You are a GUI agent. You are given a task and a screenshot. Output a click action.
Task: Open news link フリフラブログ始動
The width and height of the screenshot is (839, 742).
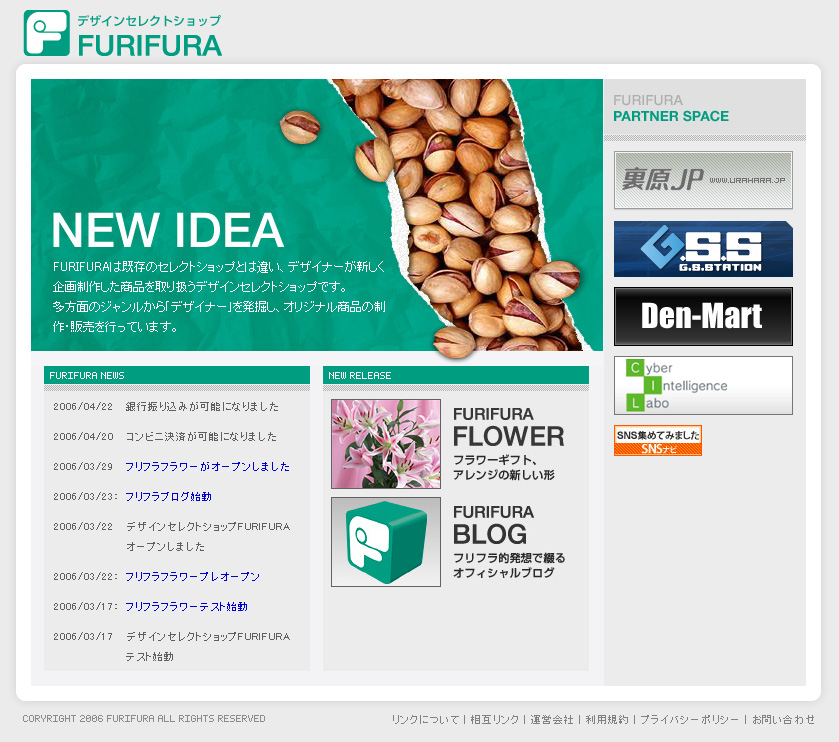168,496
